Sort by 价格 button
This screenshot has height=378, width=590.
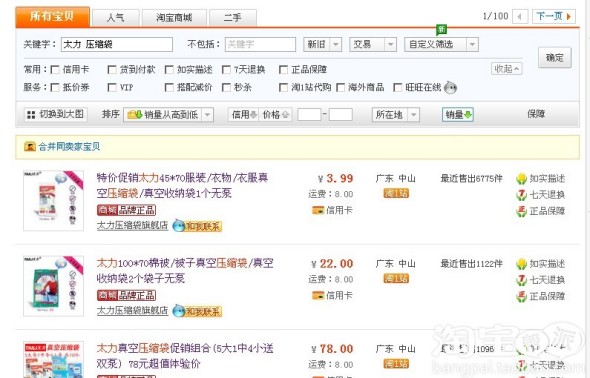coord(275,115)
